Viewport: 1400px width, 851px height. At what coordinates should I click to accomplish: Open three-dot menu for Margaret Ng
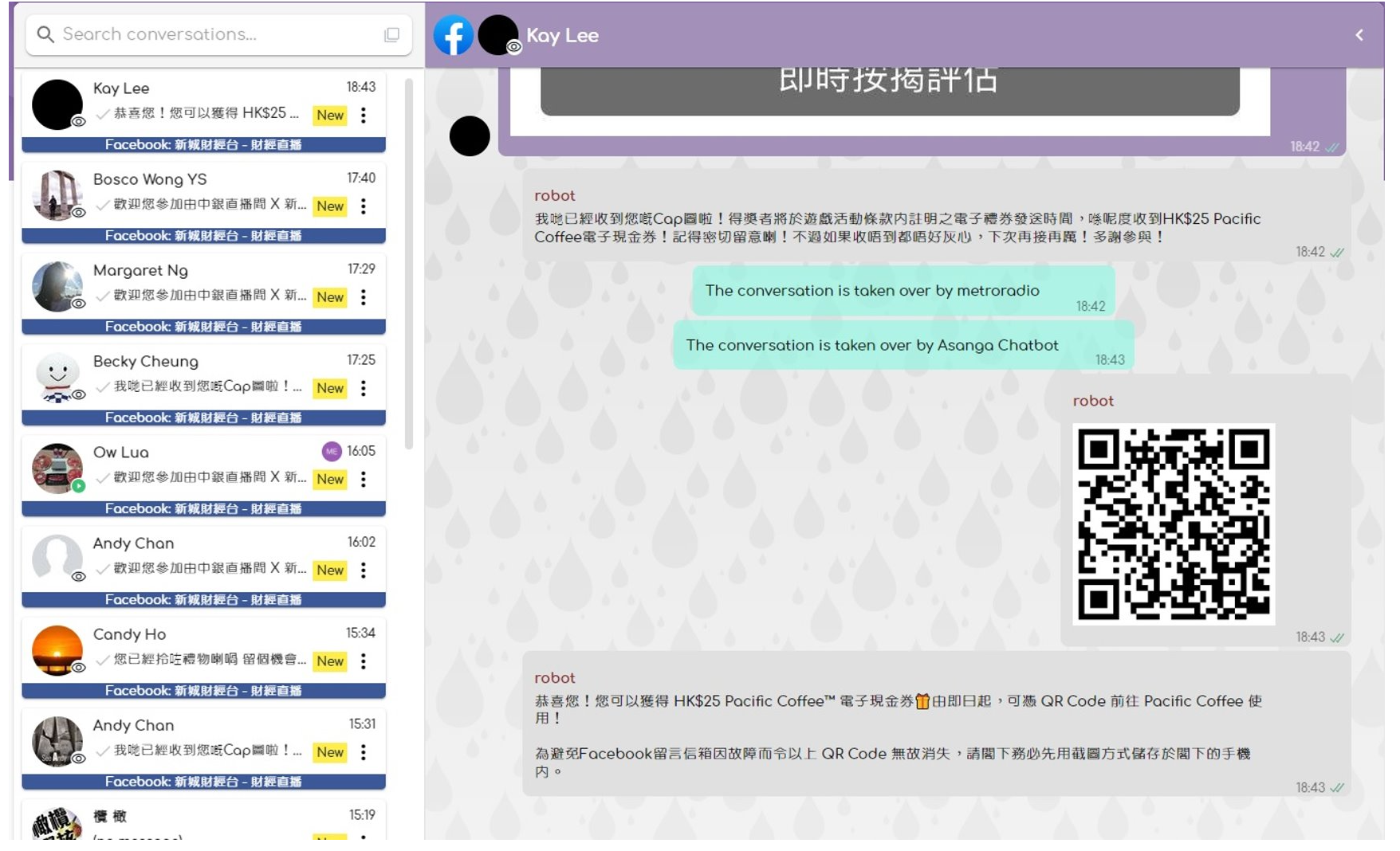click(x=364, y=297)
